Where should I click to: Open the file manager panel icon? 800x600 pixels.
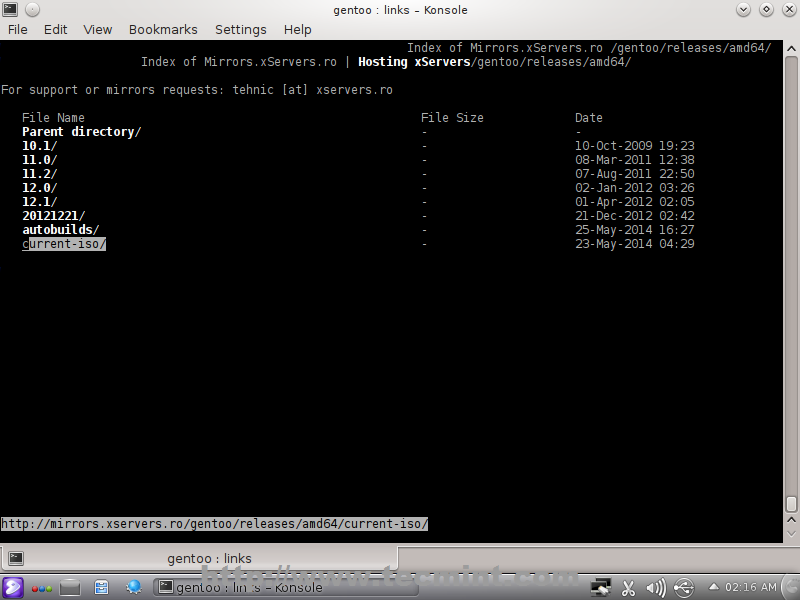[x=101, y=588]
